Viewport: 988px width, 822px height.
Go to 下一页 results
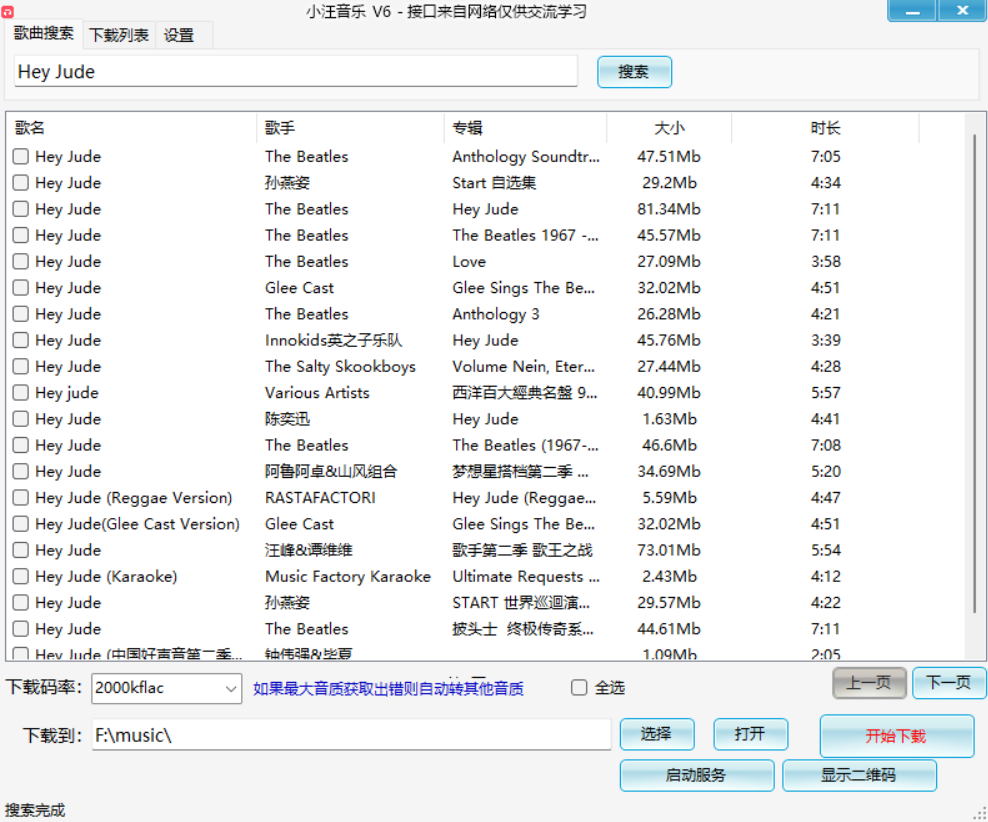click(949, 683)
